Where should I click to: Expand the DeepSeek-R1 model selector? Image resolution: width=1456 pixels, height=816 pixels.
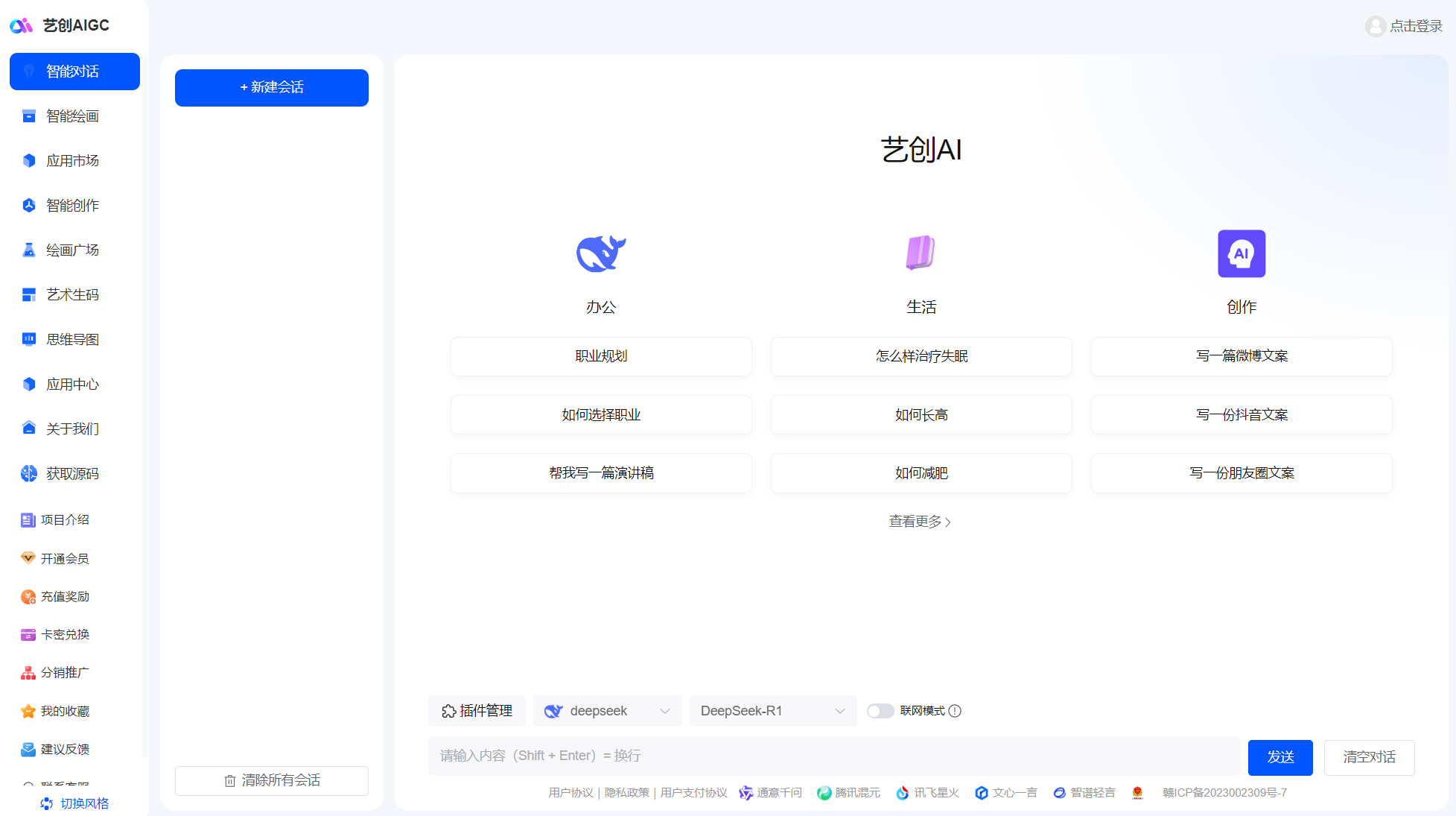[772, 710]
